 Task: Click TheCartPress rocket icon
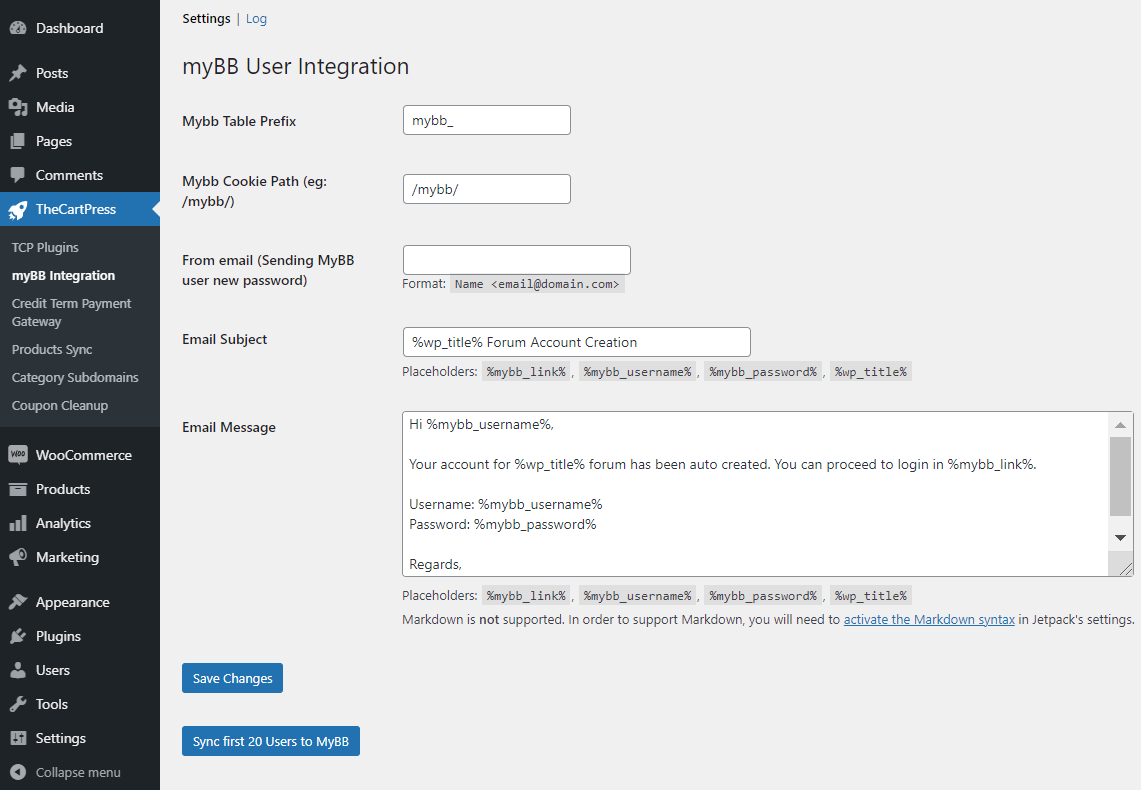pyautogui.click(x=18, y=210)
